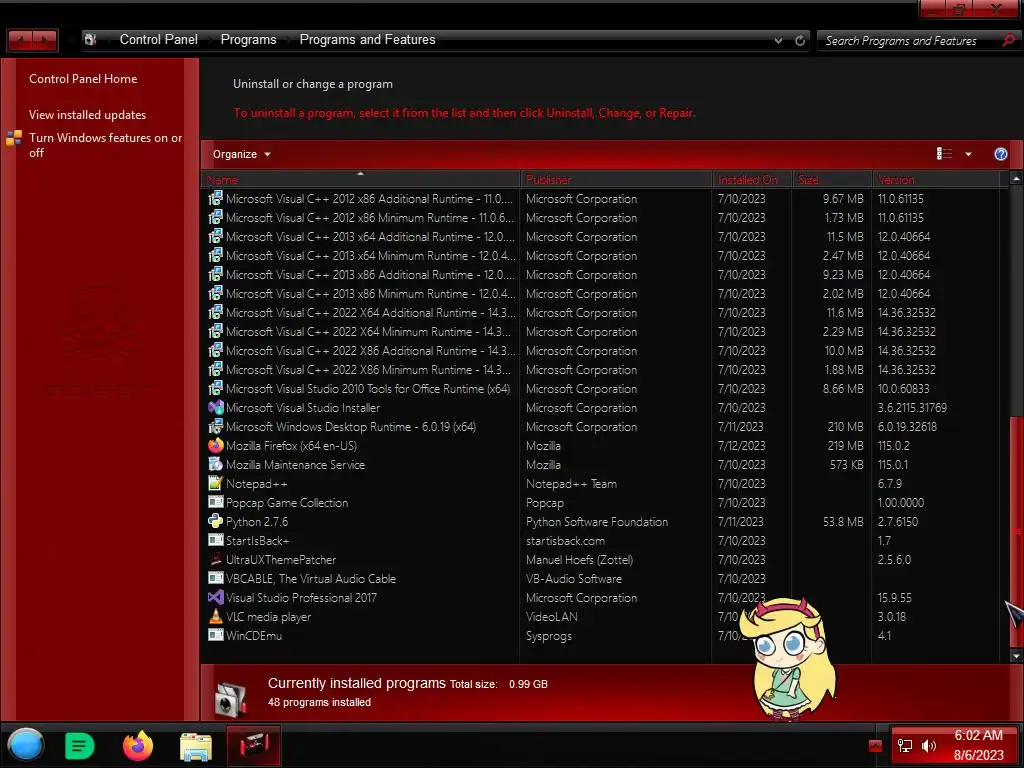Select the VideoLAN publisher cell
This screenshot has height=768, width=1024.
[x=552, y=616]
